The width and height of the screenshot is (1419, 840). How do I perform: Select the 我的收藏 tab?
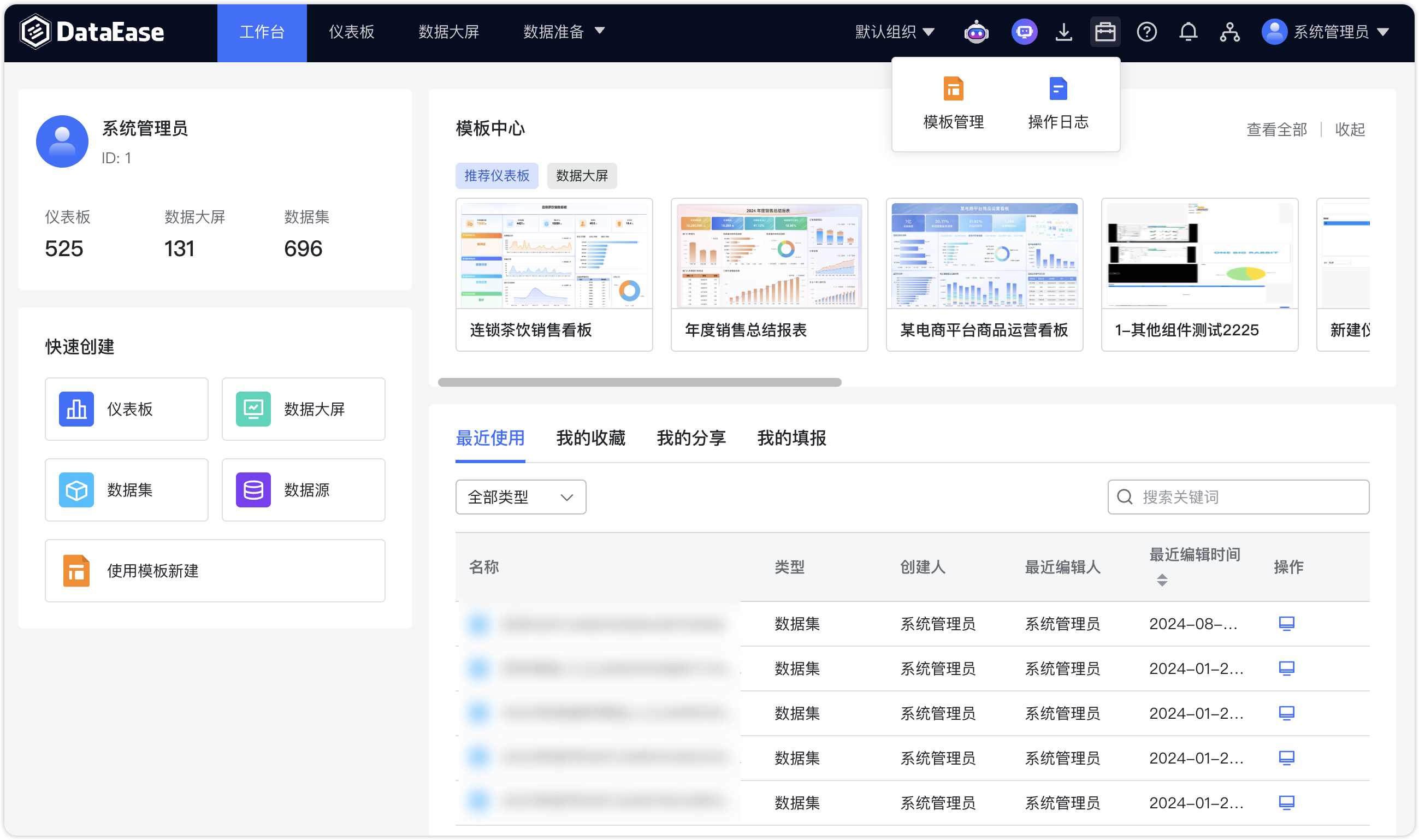pos(590,437)
